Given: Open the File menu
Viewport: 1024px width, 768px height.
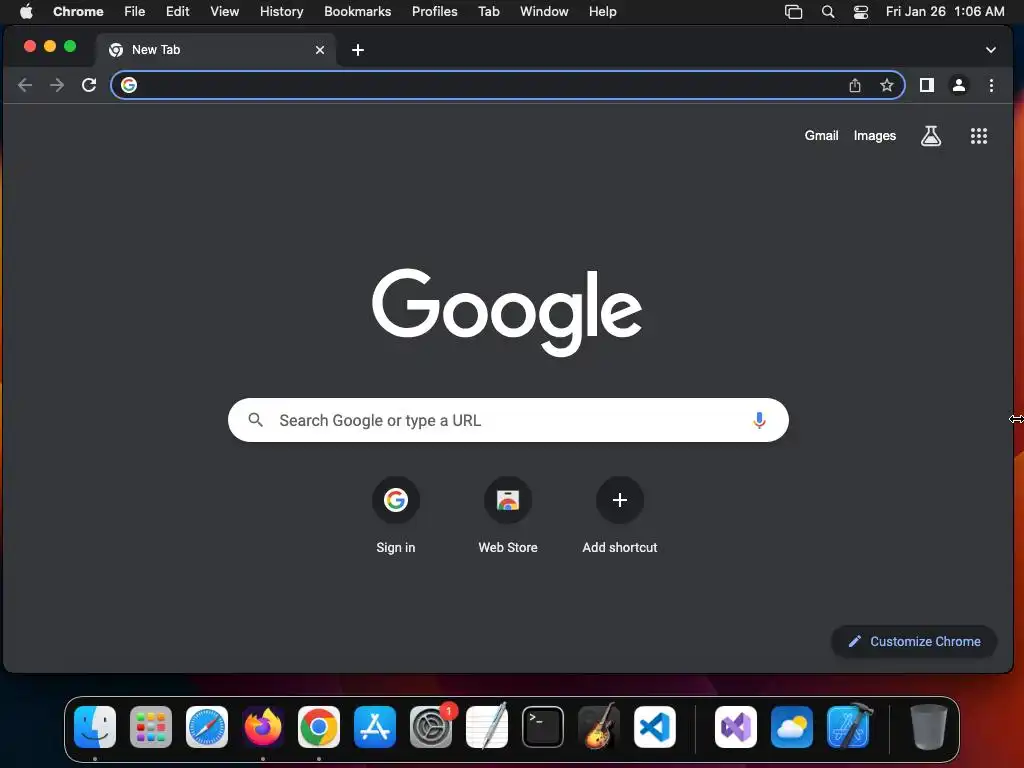Looking at the screenshot, I should click(x=135, y=11).
